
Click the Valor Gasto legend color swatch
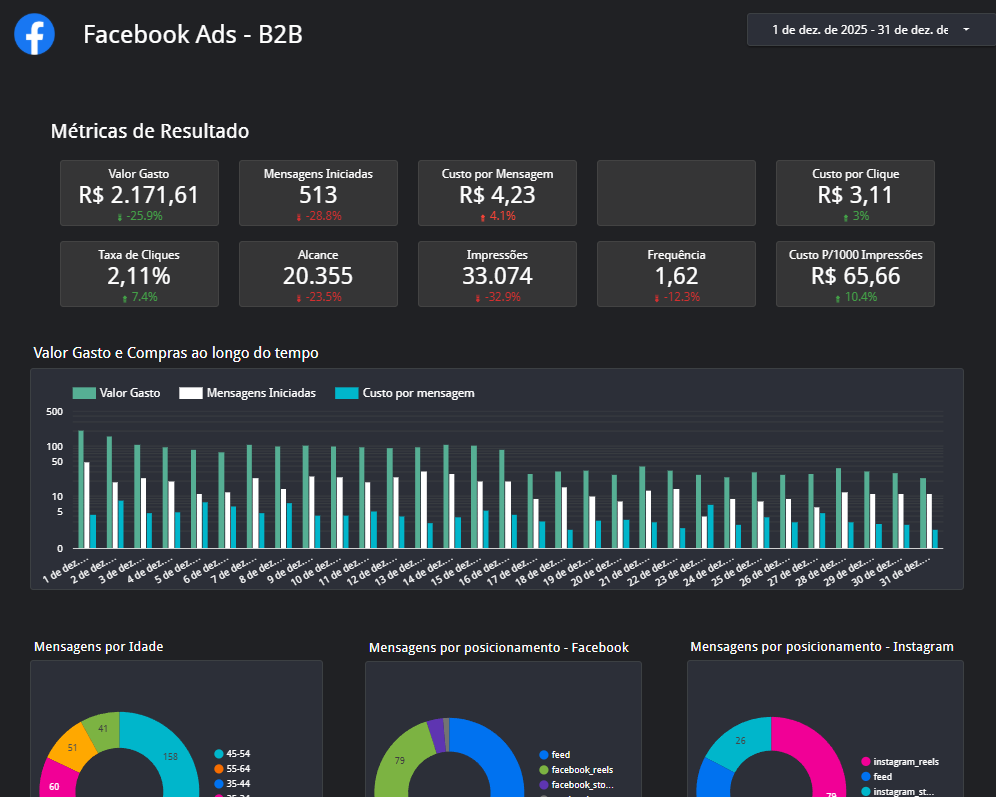point(84,393)
